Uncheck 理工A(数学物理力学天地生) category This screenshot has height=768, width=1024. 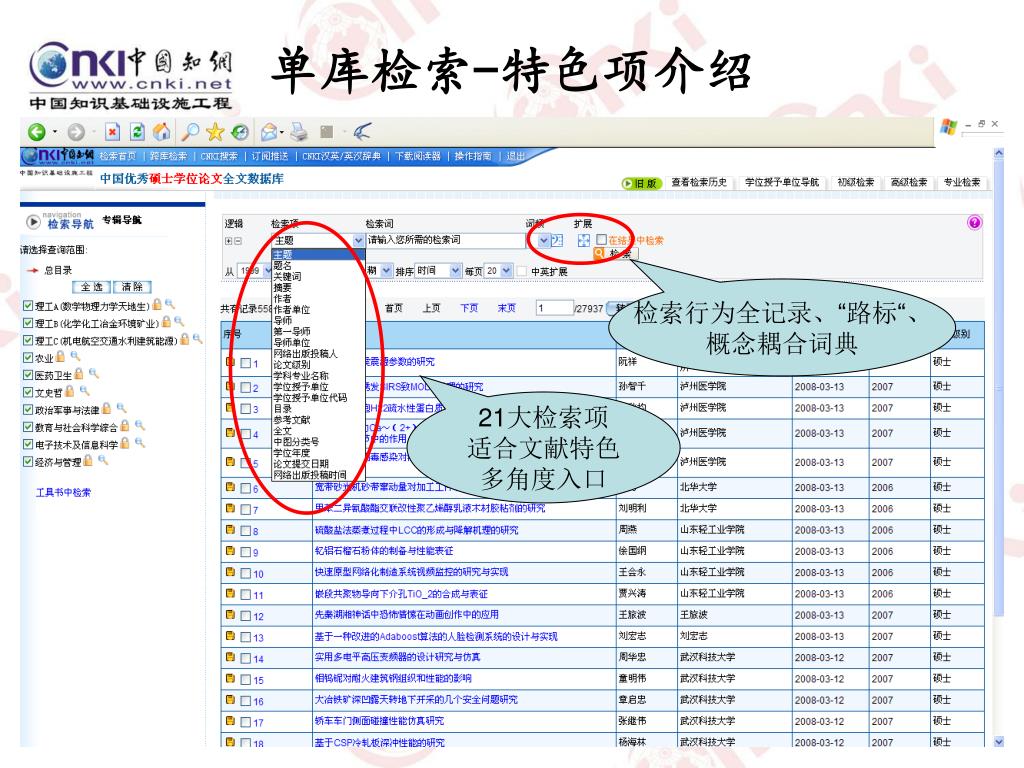28,305
